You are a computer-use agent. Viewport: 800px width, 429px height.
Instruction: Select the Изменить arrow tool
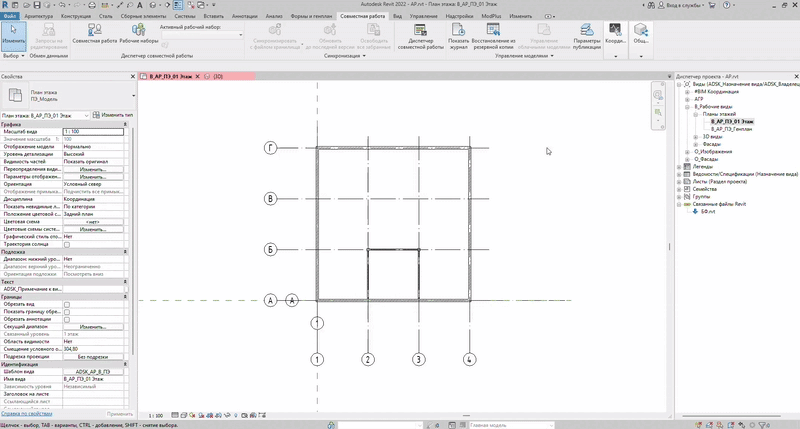(13, 36)
